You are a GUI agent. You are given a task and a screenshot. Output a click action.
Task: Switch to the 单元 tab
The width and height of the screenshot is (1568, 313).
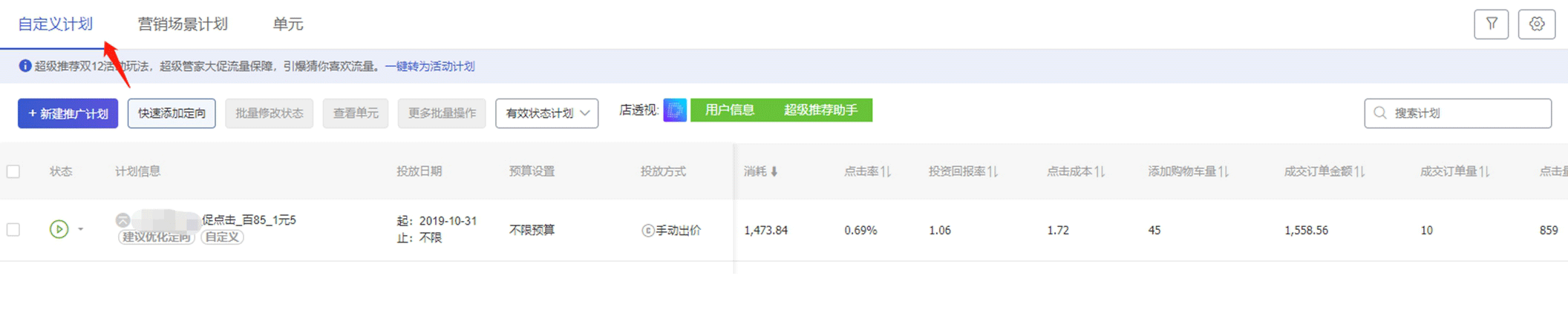(x=287, y=24)
